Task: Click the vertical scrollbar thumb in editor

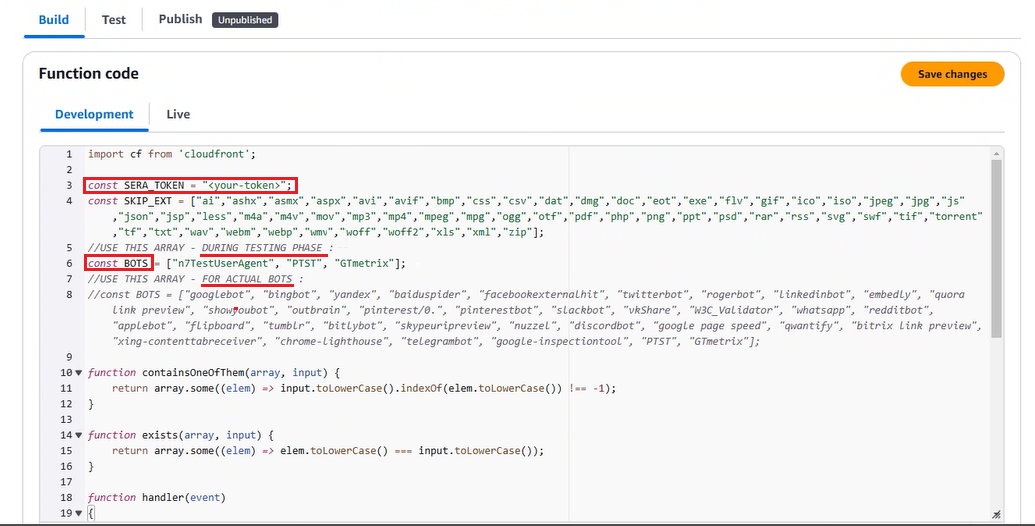Action: coord(996,250)
